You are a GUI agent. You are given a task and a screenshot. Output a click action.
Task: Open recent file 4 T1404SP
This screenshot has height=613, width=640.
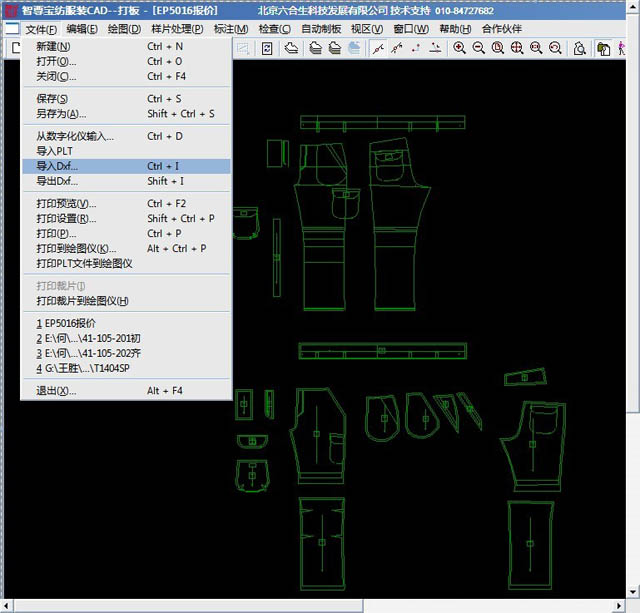pos(127,369)
